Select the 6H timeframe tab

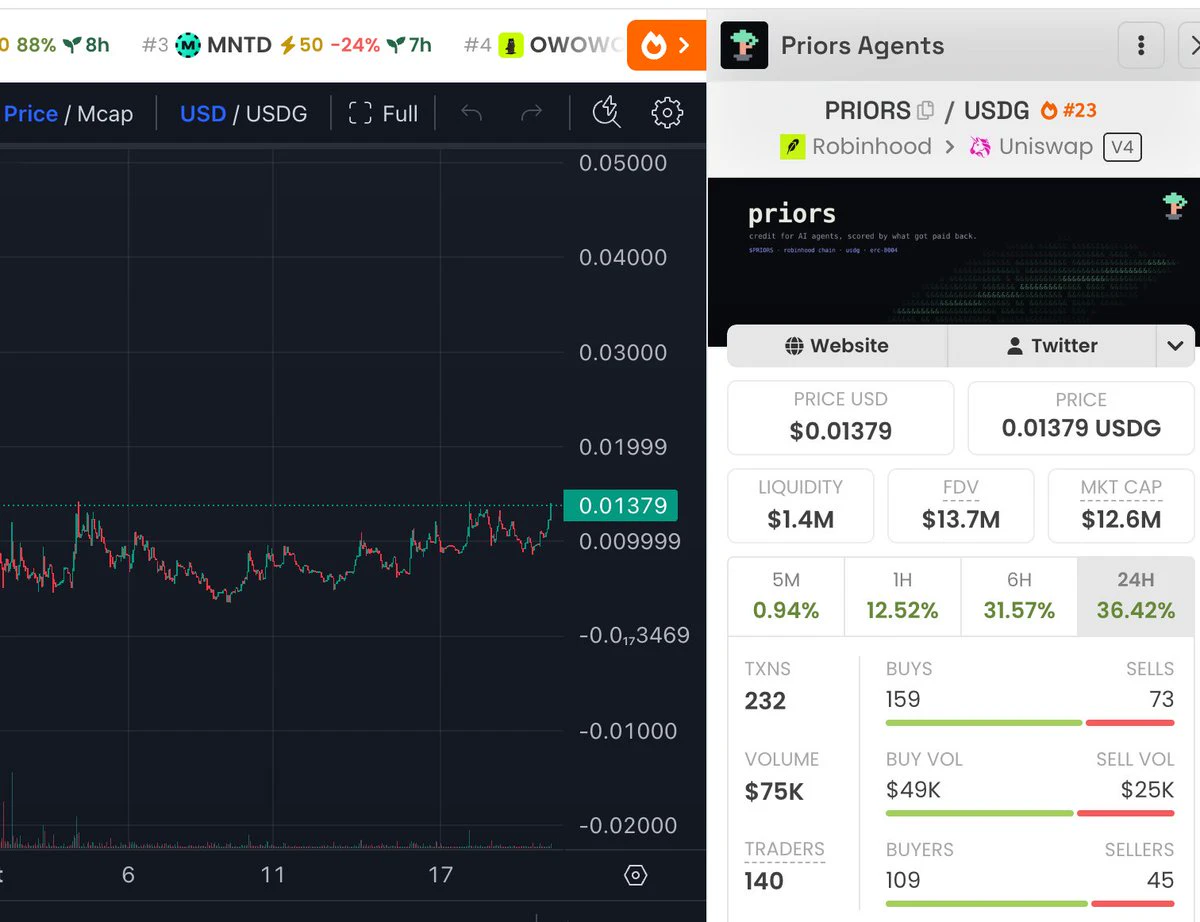point(1019,596)
